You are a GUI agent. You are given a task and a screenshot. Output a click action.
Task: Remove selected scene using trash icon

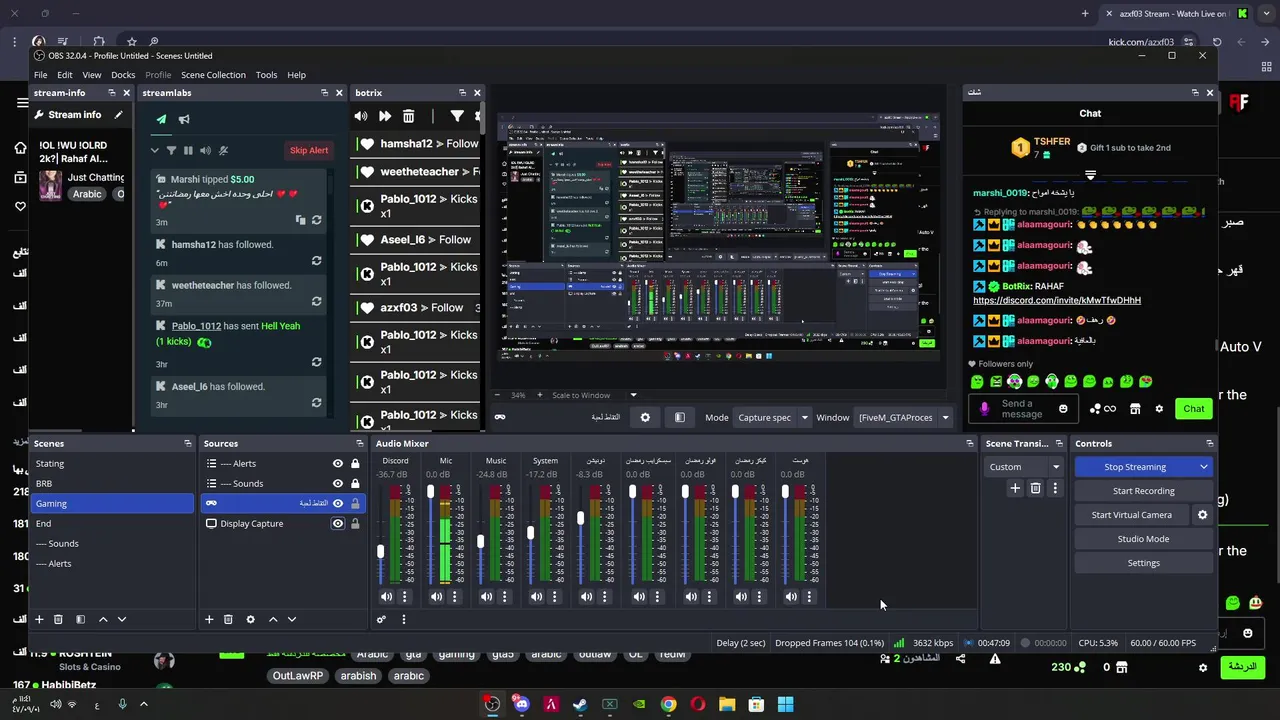coord(58,619)
